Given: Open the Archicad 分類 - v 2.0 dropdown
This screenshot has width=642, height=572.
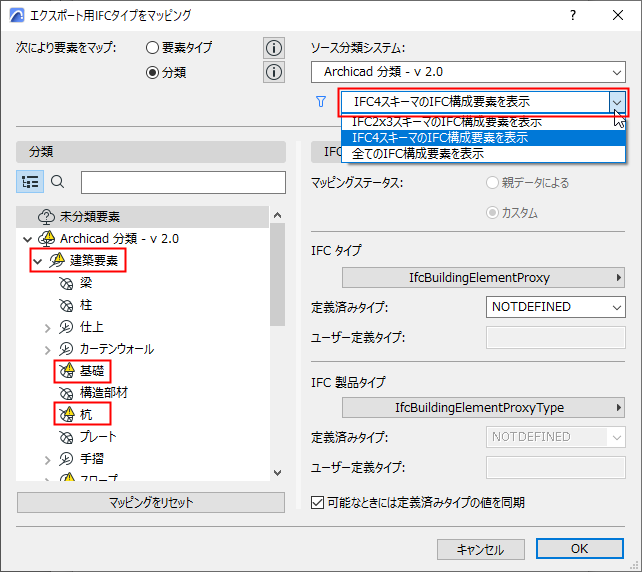Looking at the screenshot, I should 468,72.
